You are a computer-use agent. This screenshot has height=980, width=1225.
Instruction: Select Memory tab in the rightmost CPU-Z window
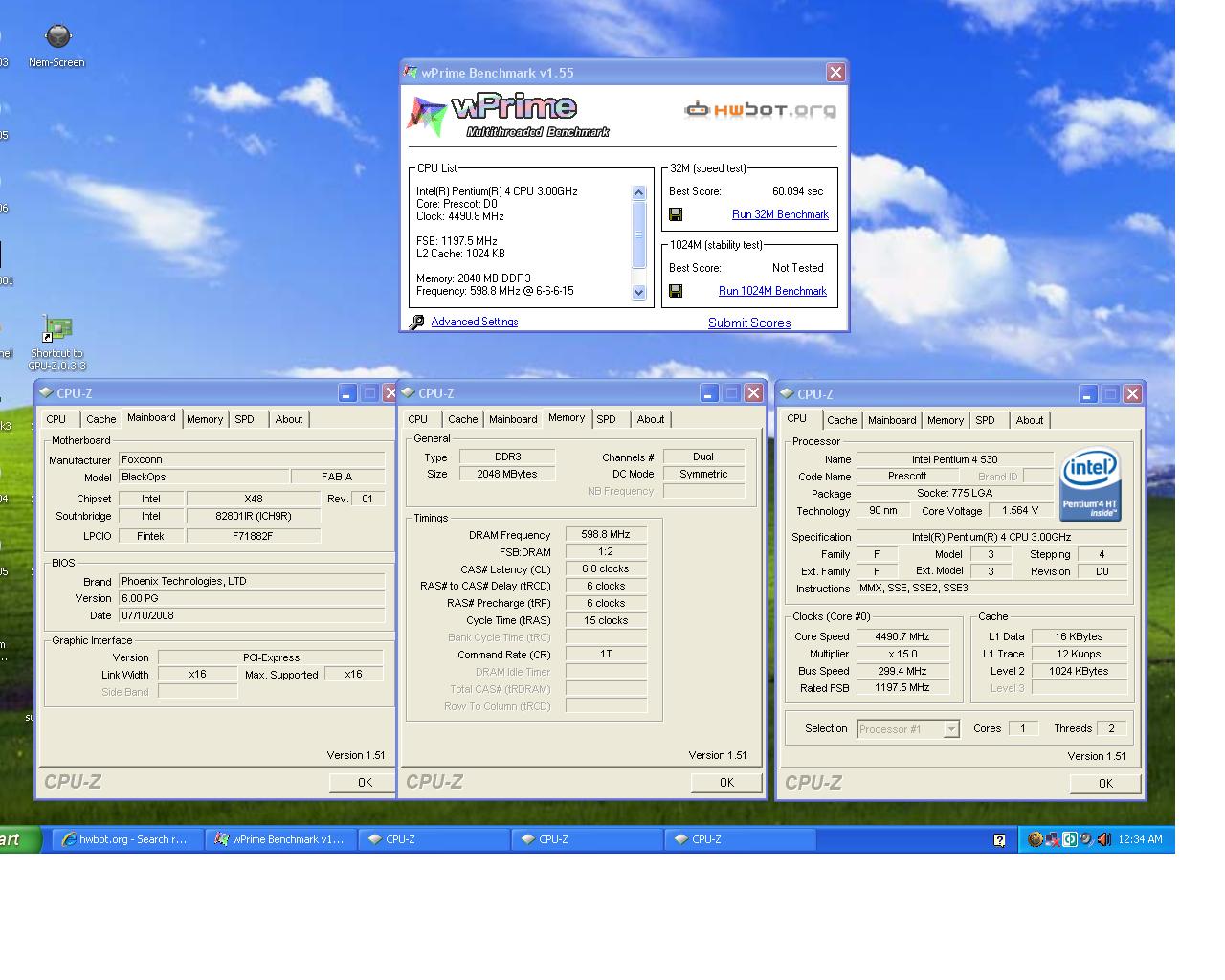coord(946,421)
